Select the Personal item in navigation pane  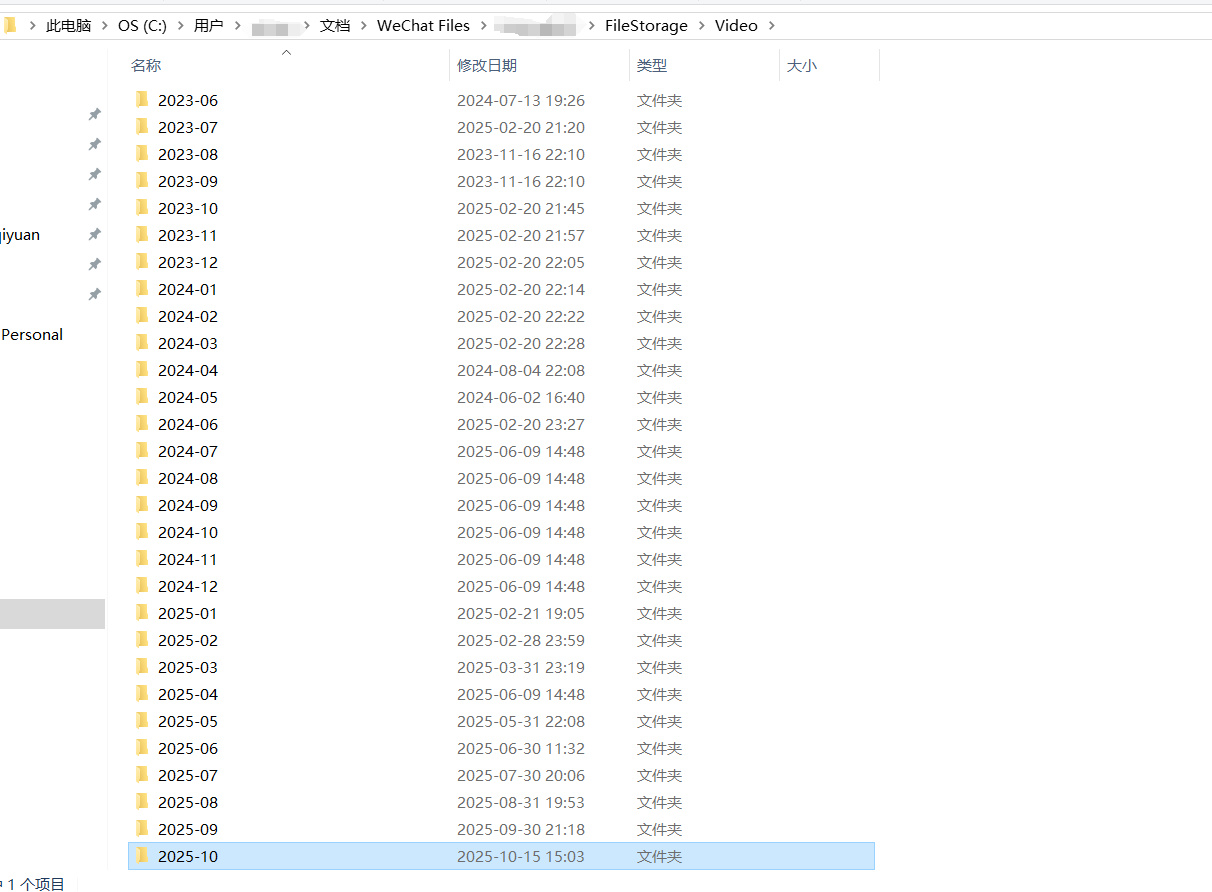coord(32,335)
